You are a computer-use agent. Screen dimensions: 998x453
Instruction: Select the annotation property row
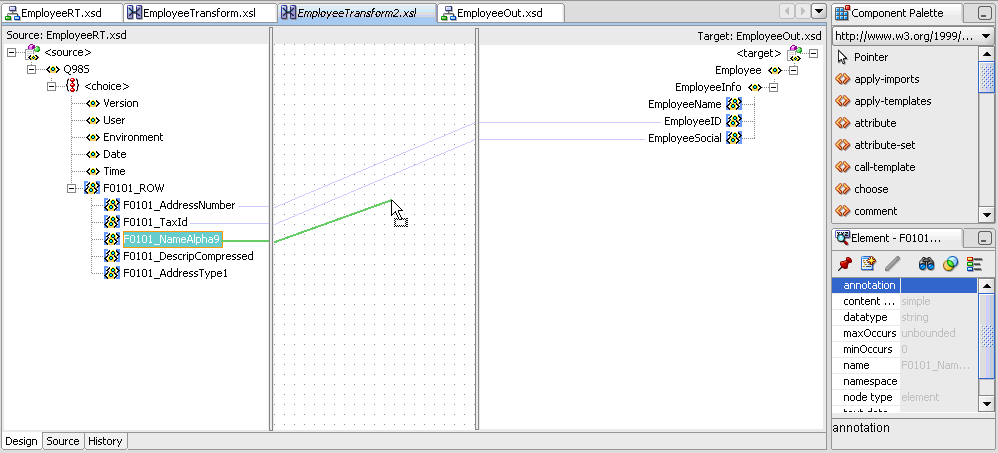(x=904, y=286)
